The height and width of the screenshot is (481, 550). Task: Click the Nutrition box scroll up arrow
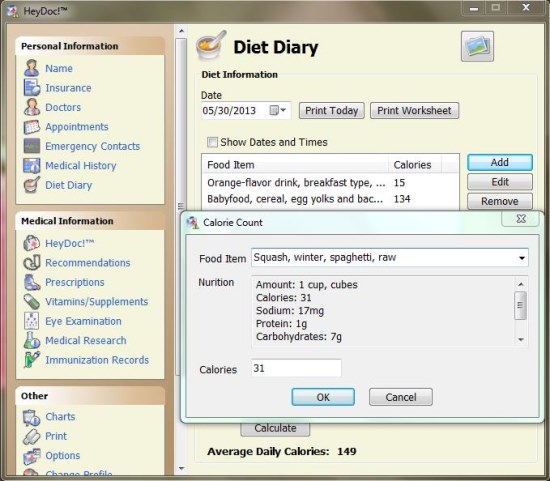521,284
